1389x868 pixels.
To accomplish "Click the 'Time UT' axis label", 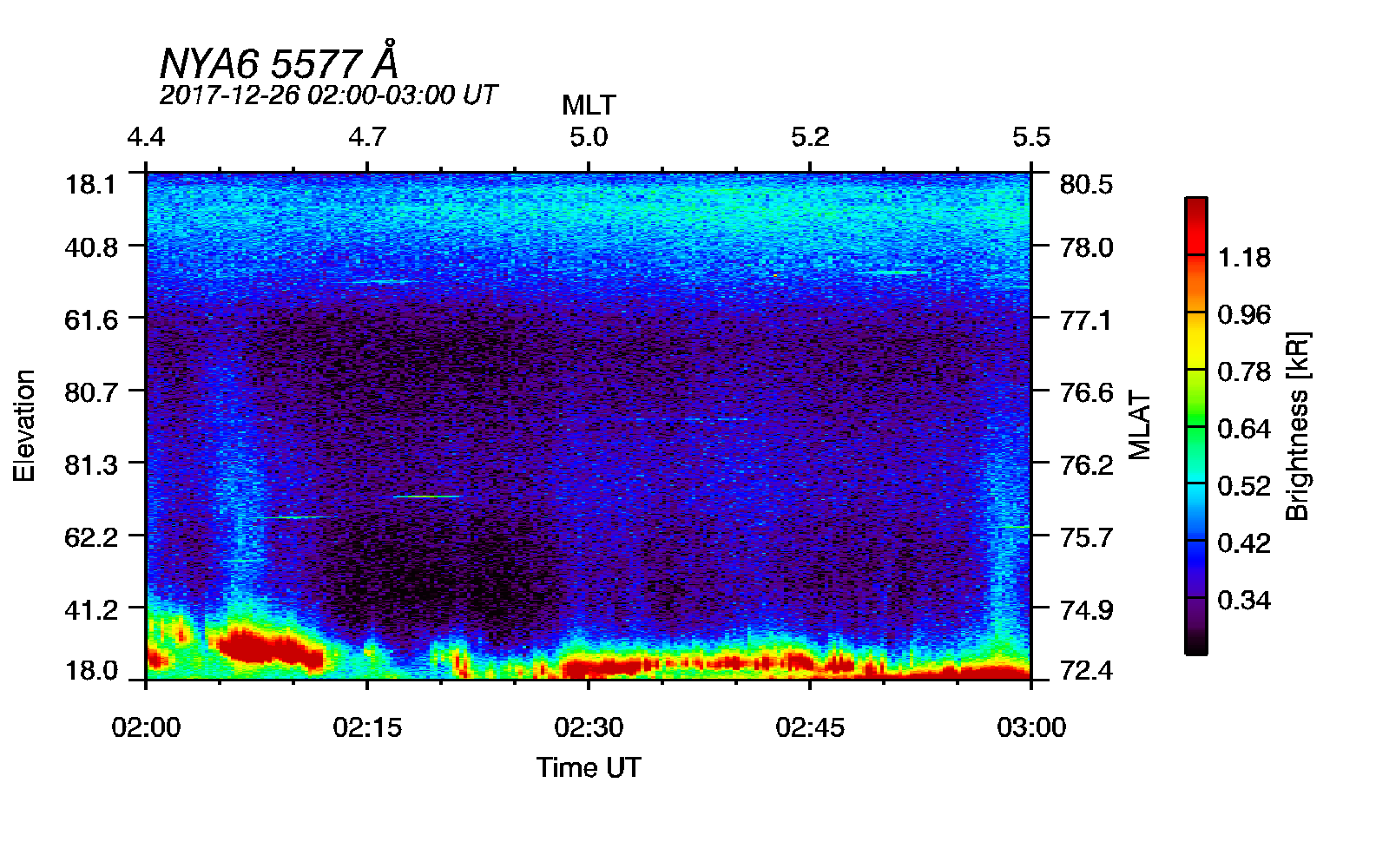I will 589,767.
